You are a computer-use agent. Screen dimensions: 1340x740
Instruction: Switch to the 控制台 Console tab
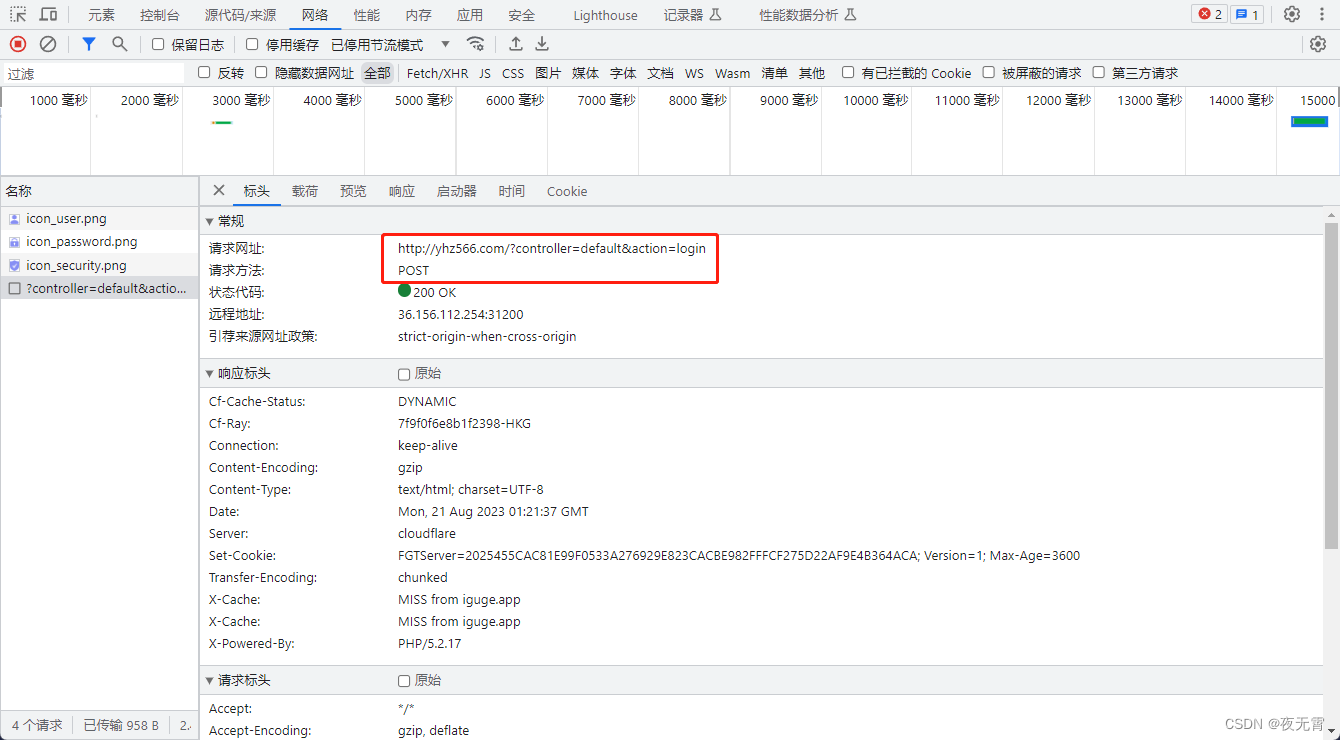pos(160,15)
